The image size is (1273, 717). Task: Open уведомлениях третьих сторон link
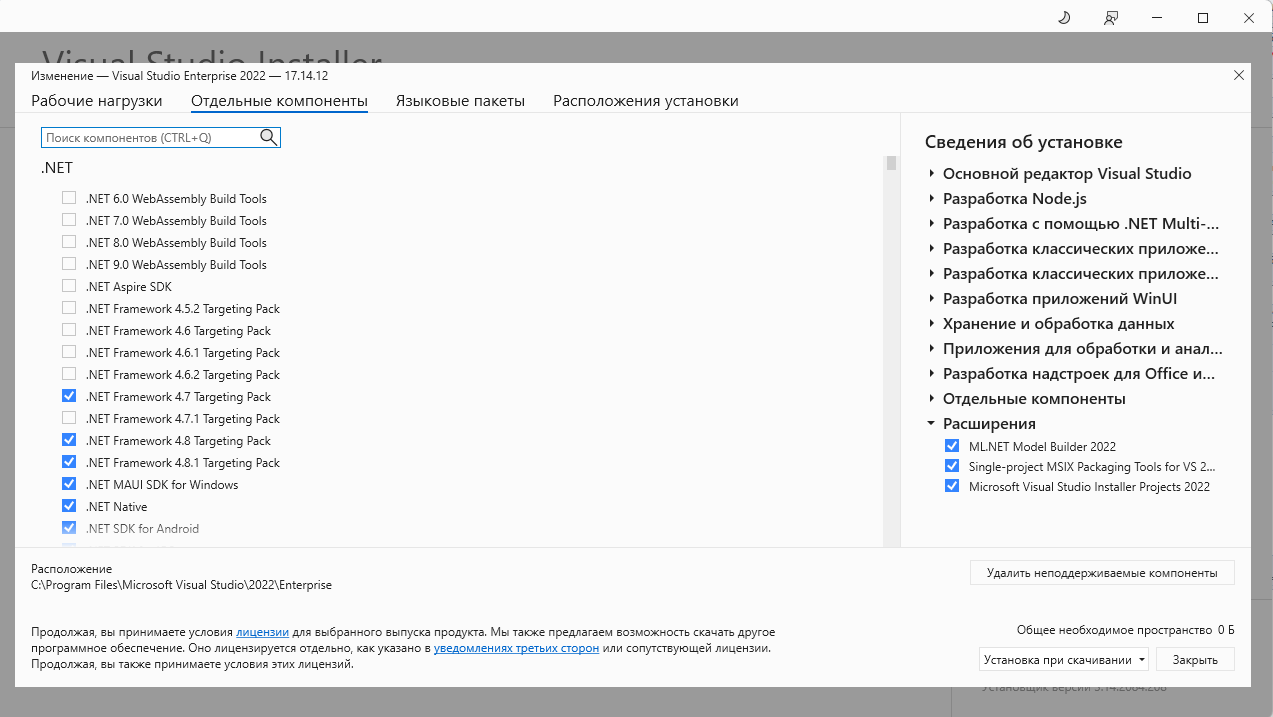click(516, 648)
